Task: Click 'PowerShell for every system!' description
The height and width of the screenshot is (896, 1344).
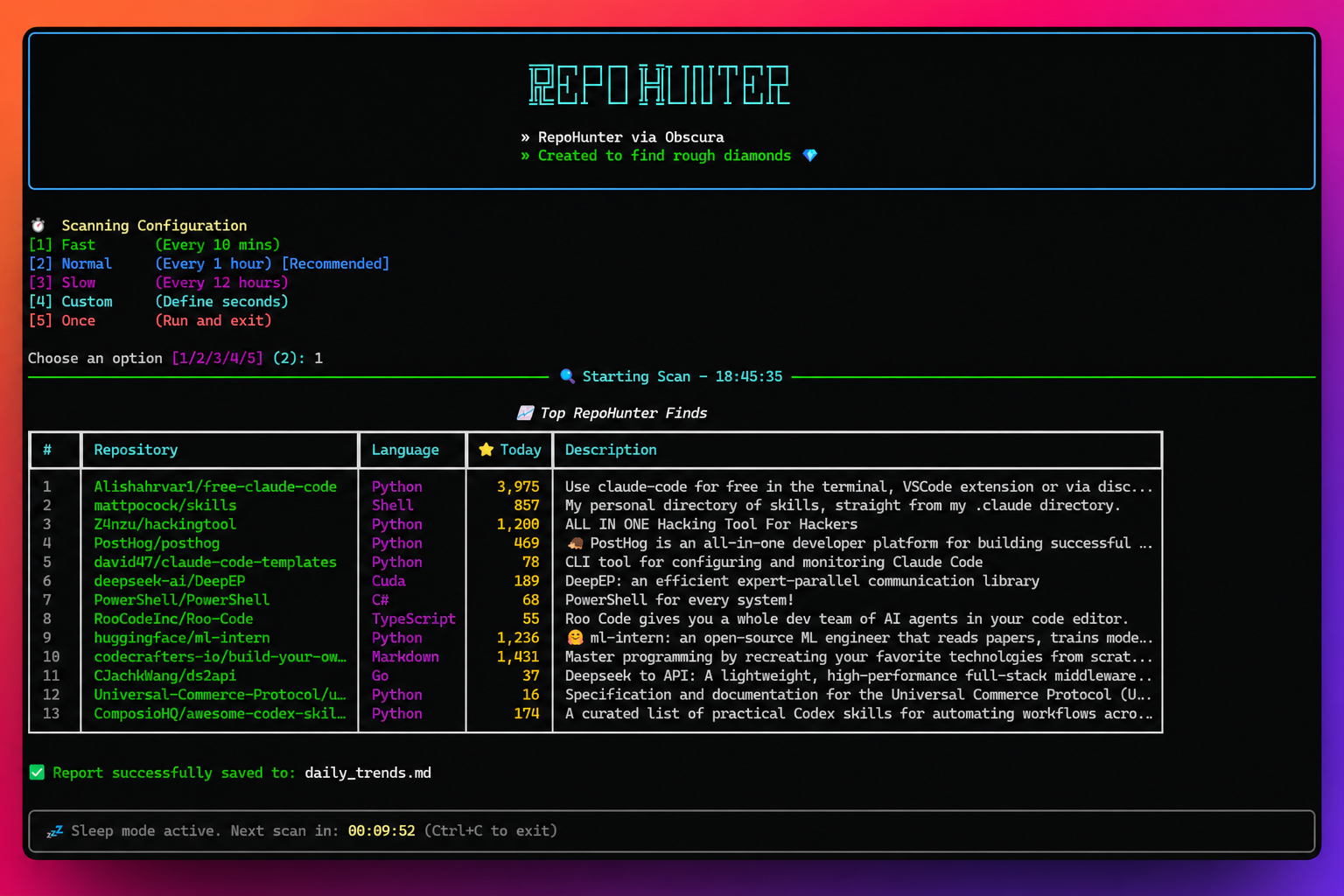Action: [x=679, y=600]
